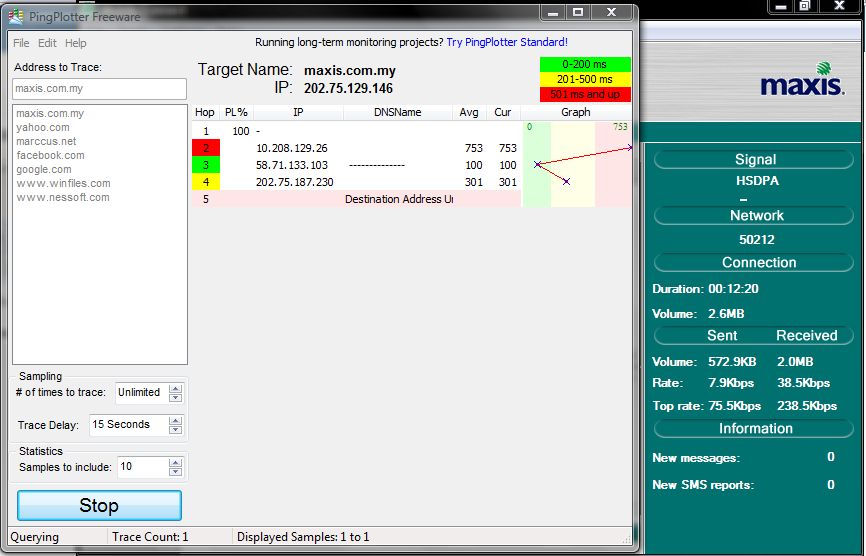
Task: Select the yellow hop 4 cell
Action: coord(206,182)
